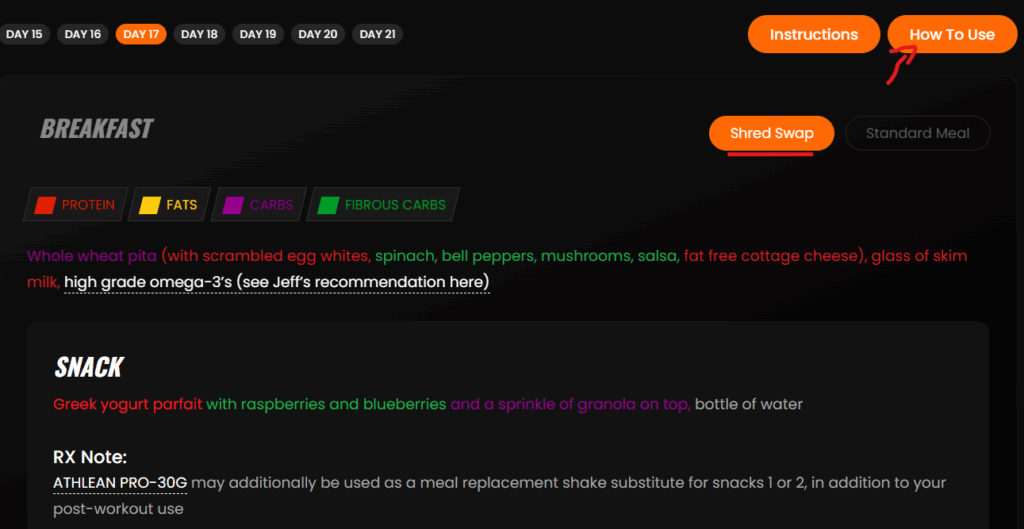Open the highlighted DAY 17 tab

141,35
